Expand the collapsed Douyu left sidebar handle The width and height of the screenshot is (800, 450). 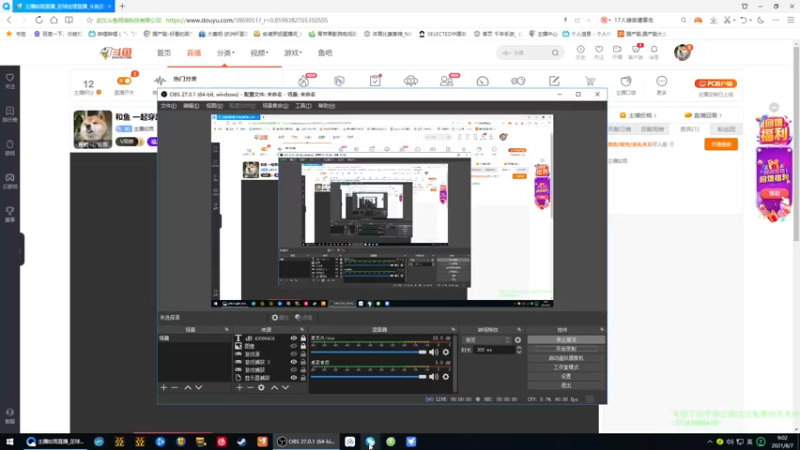(20, 249)
